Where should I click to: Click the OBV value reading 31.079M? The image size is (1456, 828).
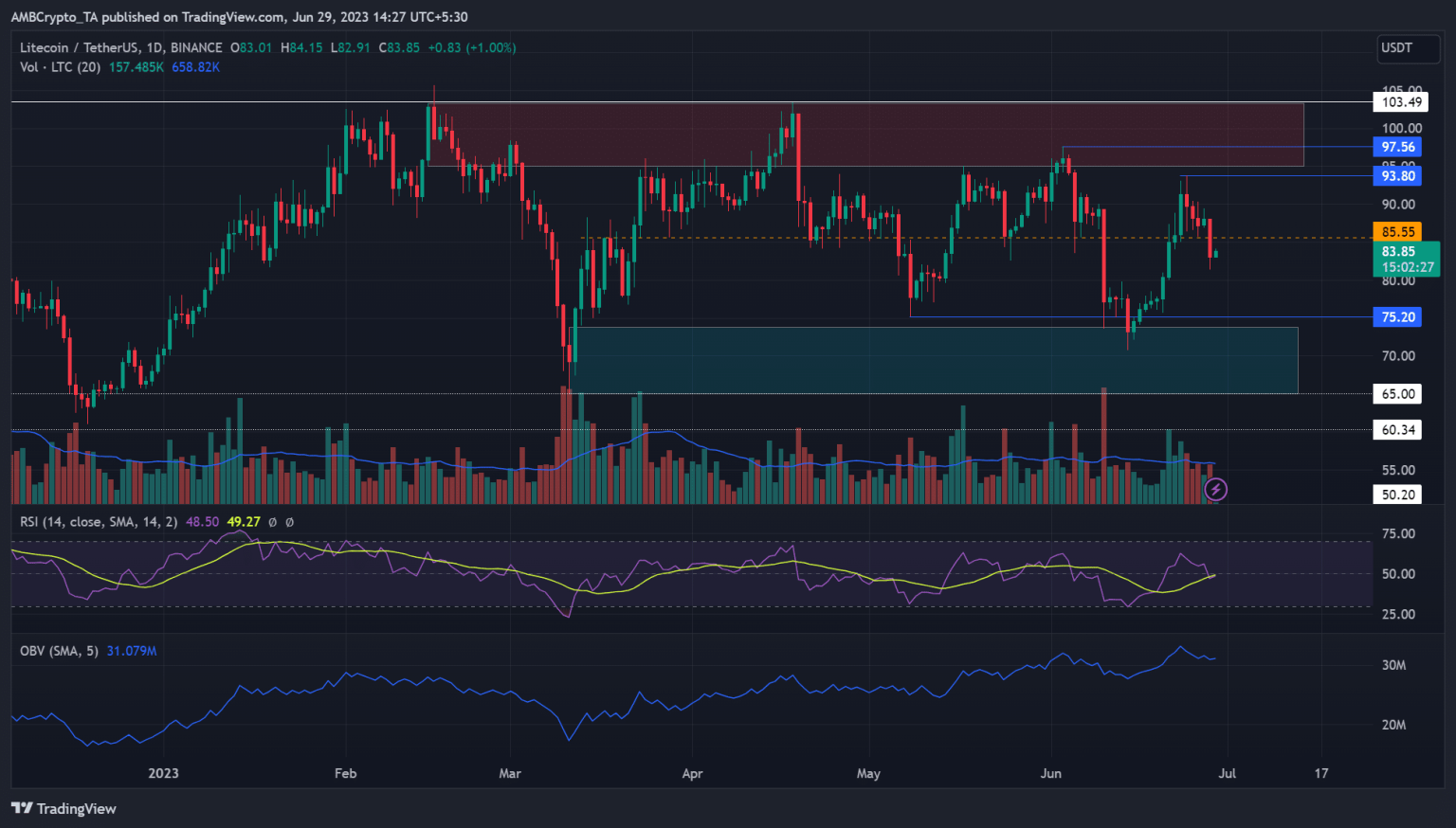(x=131, y=651)
